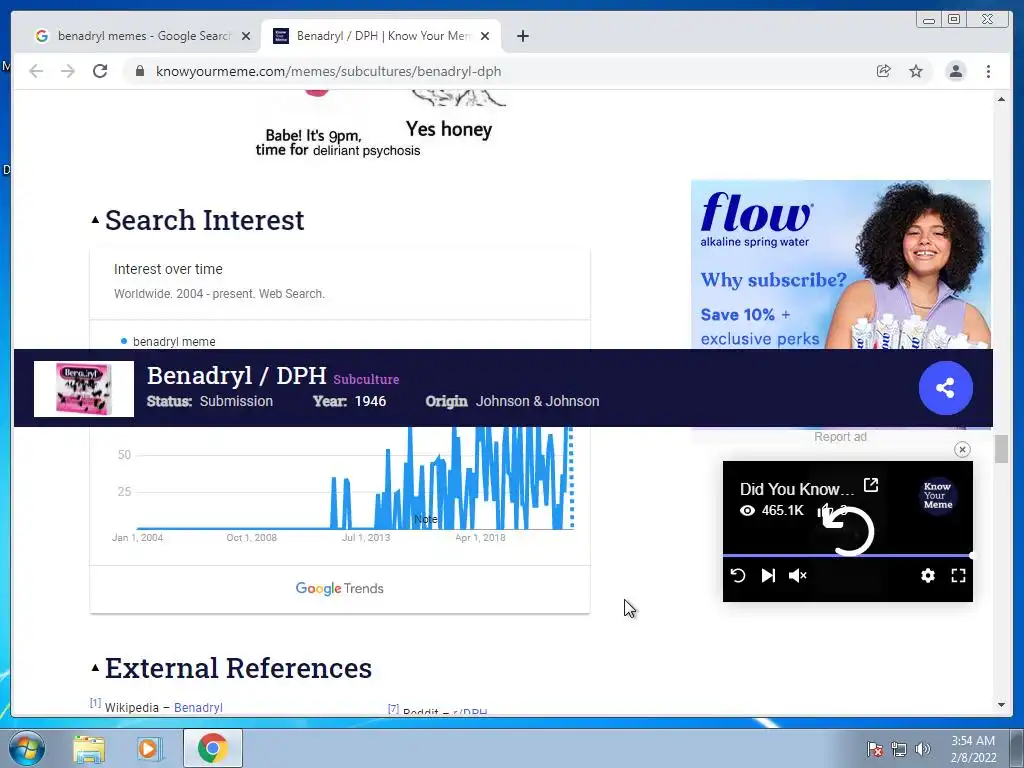Open Windows Media Player from taskbar
The width and height of the screenshot is (1024, 768).
pyautogui.click(x=150, y=748)
